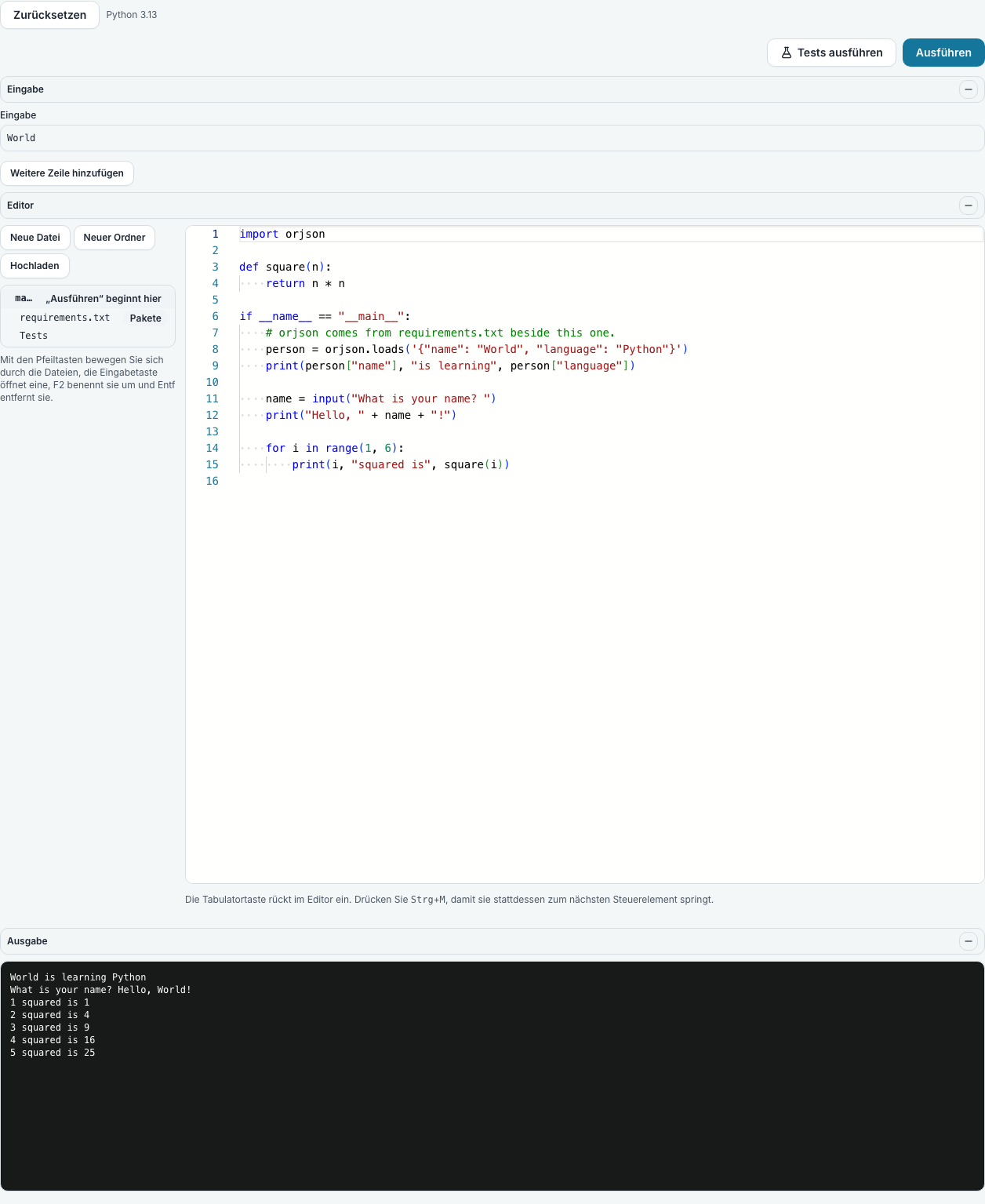Viewport: 985px width, 1204px height.
Task: Click output line What is your name? Hello, World!
Action: pos(100,990)
